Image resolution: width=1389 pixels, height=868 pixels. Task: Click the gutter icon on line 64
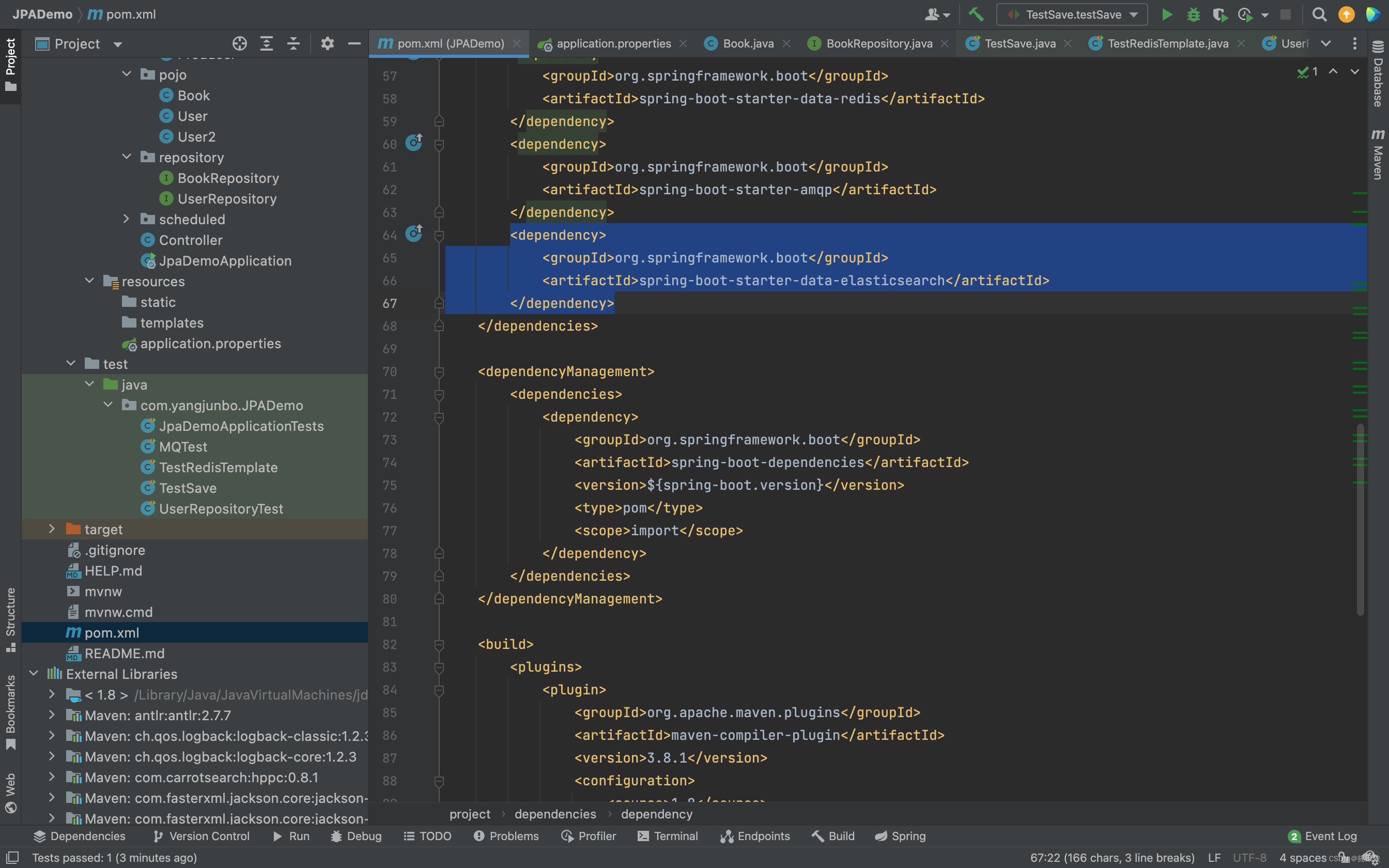(x=414, y=233)
